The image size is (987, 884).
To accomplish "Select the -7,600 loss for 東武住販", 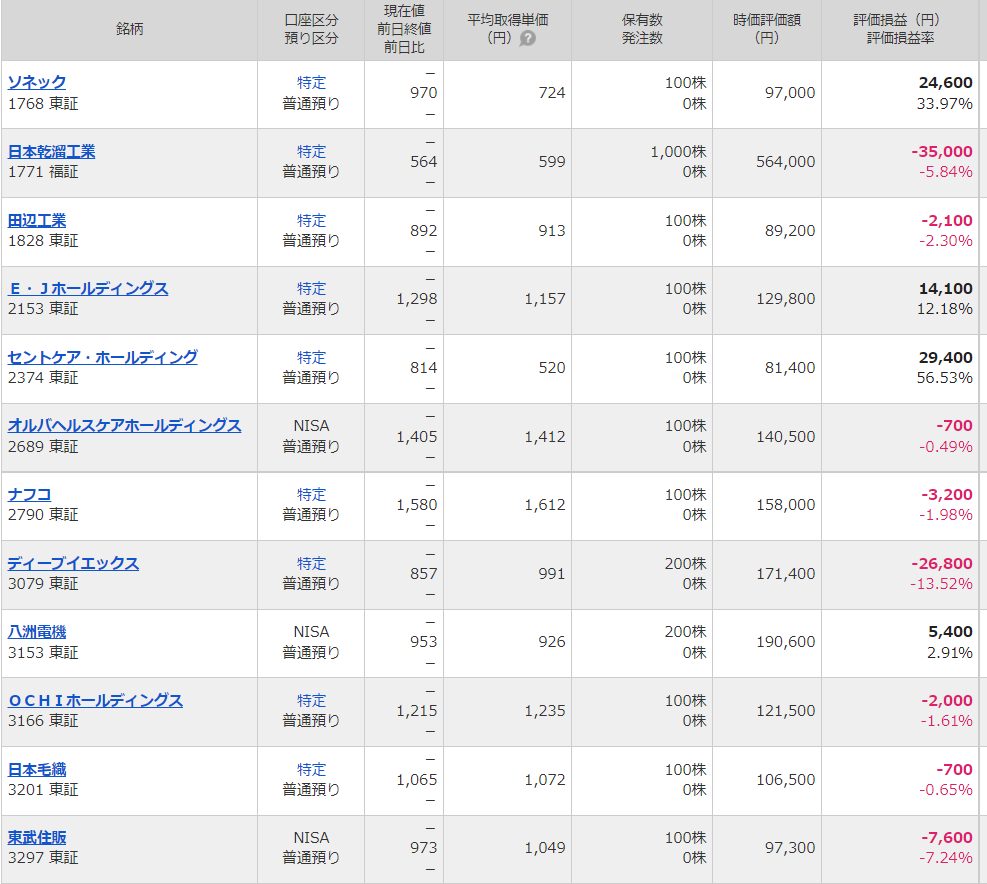I will coord(947,837).
